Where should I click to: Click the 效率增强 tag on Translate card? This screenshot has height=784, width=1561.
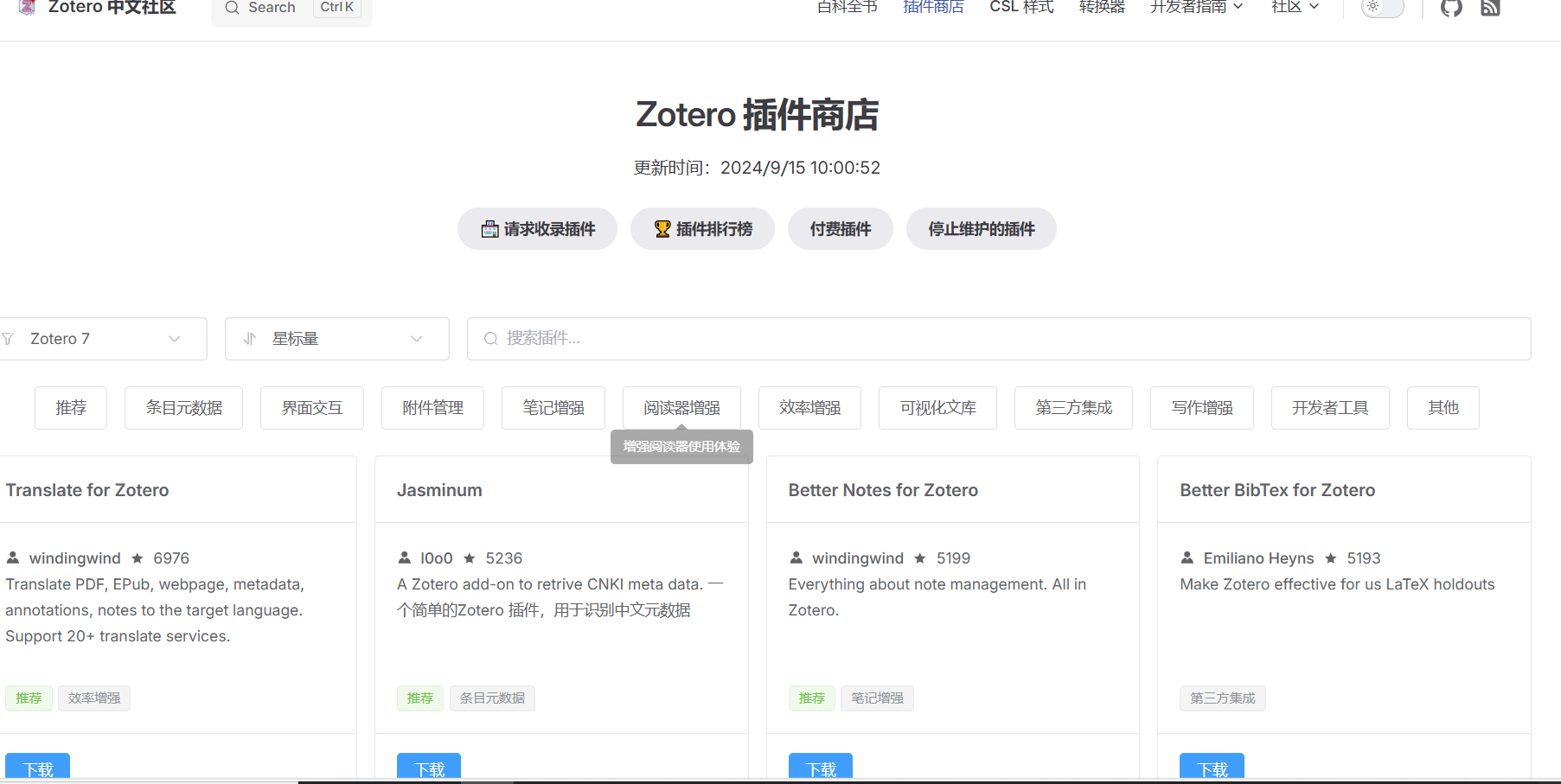(x=94, y=698)
